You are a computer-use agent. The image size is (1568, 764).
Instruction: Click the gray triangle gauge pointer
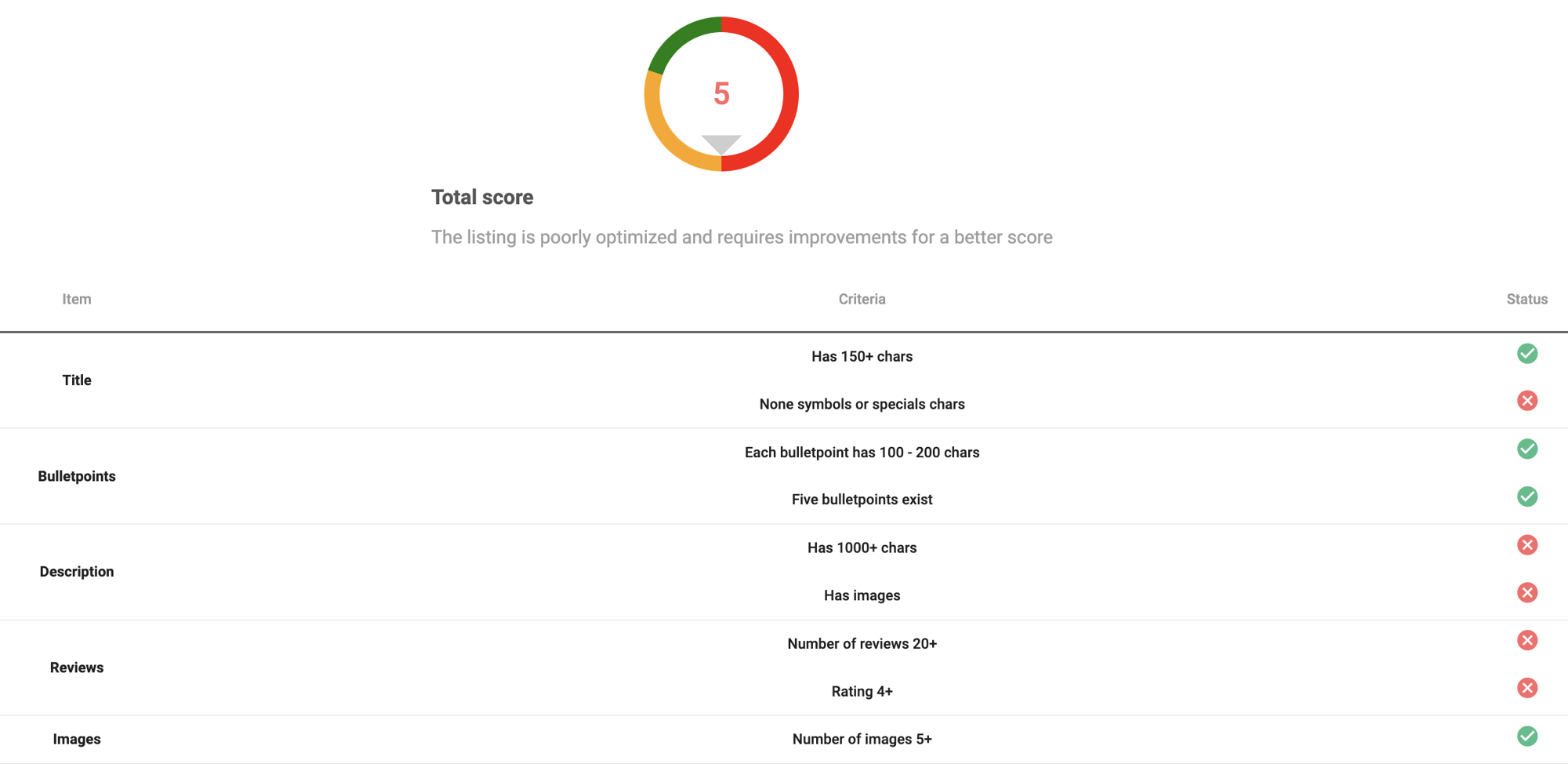coord(721,144)
